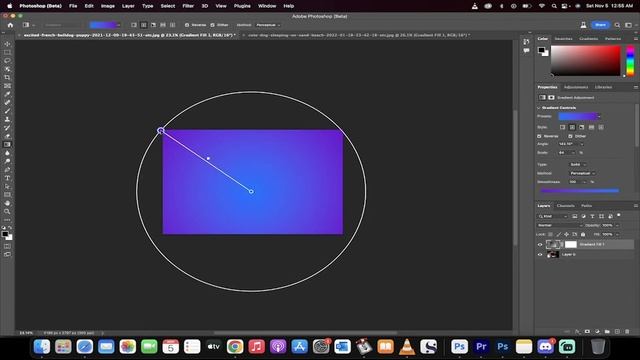Image resolution: width=640 pixels, height=360 pixels.
Task: Add layer mask icon in Layers panel
Action: pyautogui.click(x=587, y=331)
